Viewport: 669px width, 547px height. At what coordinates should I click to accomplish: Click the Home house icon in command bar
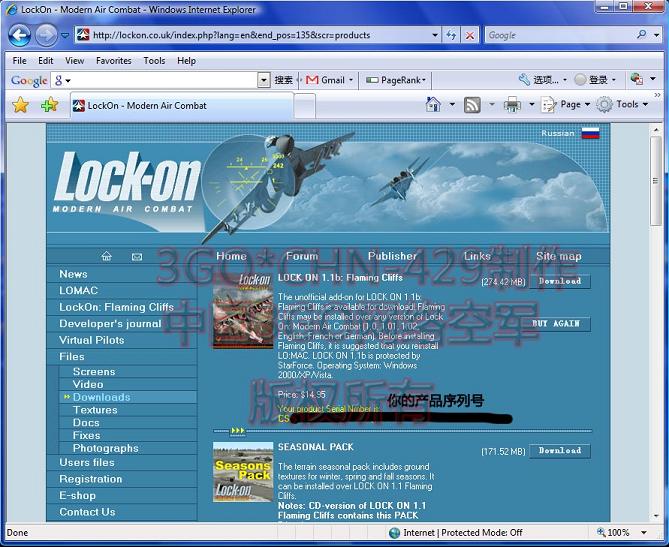pos(433,104)
